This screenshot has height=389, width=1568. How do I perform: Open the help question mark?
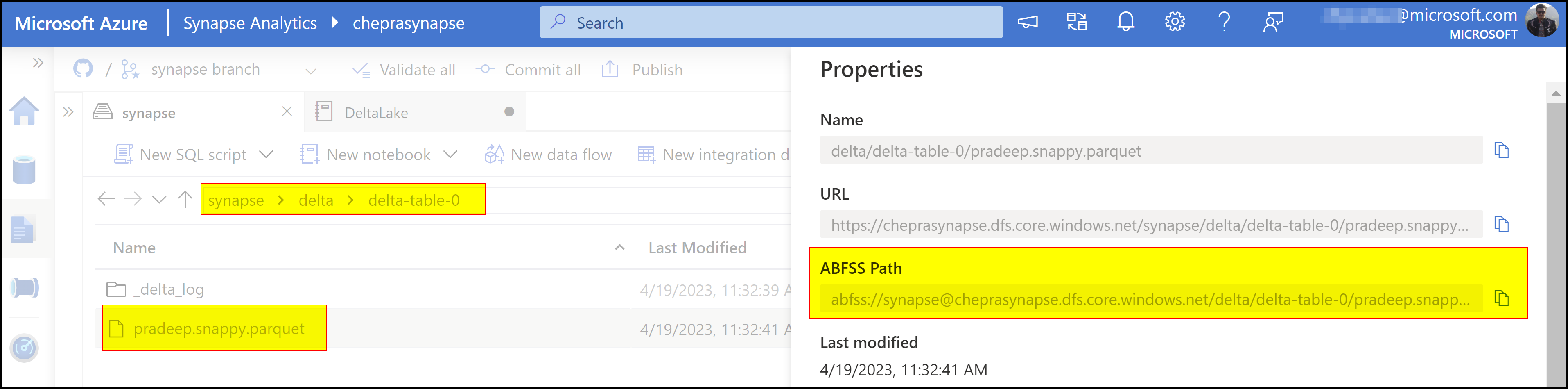[x=1224, y=22]
